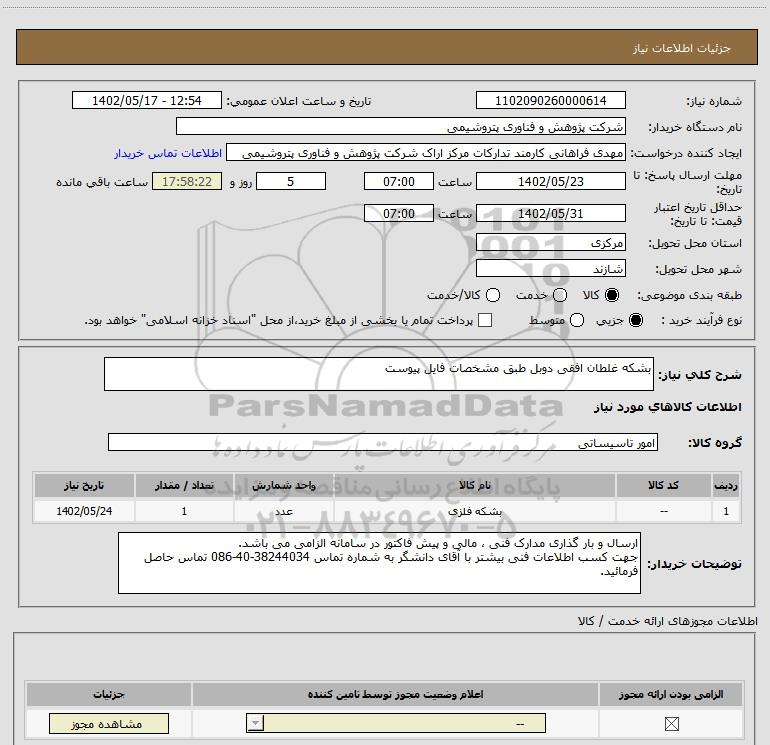
Task: Click the remaining time 17:58:22 field
Action: tap(187, 182)
